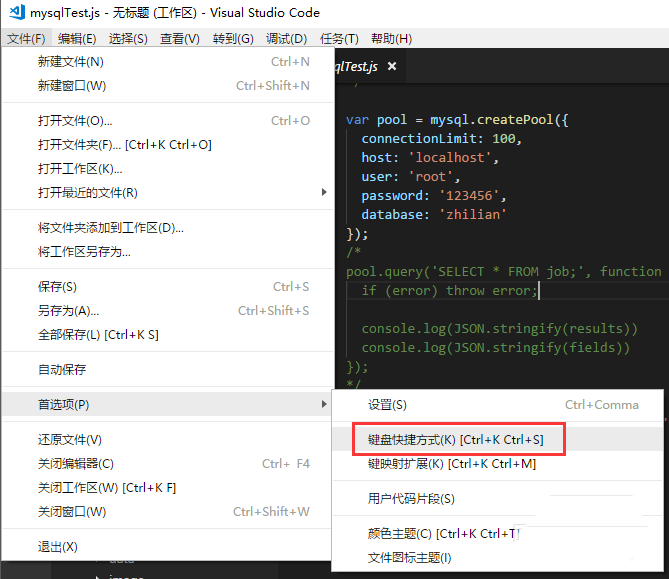
Task: Open the 转到(G) menu
Action: click(x=233, y=39)
